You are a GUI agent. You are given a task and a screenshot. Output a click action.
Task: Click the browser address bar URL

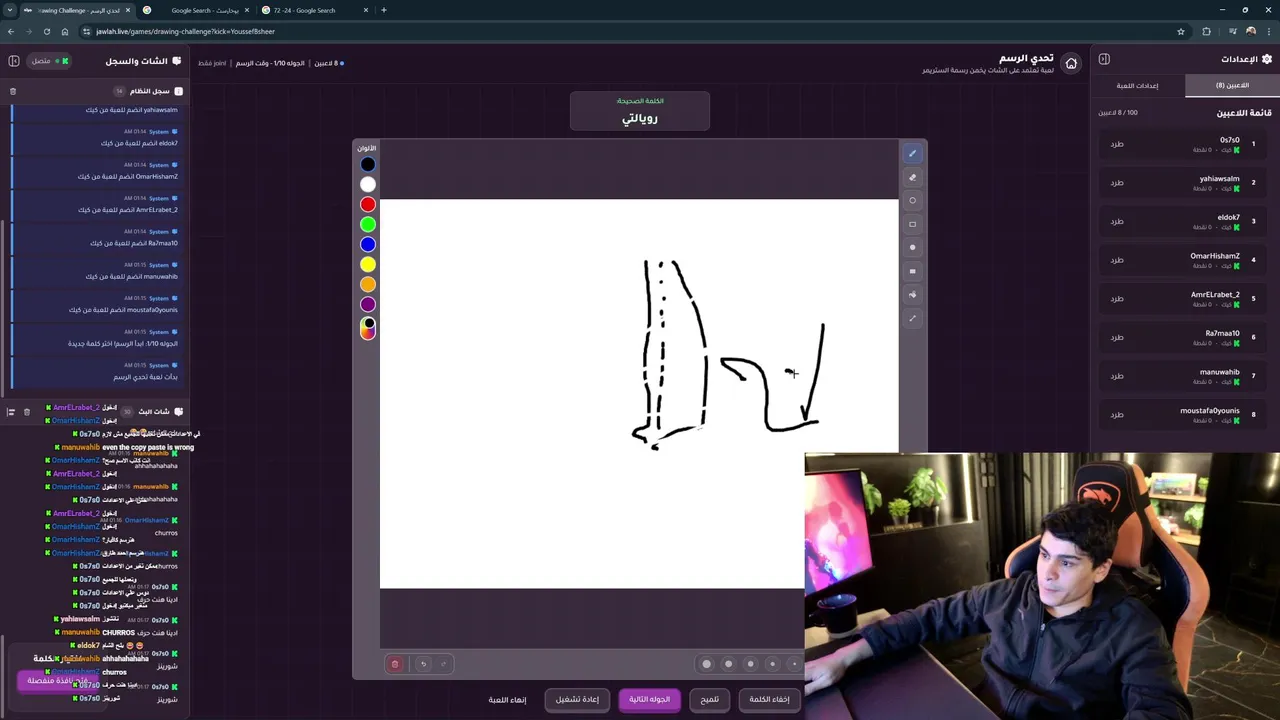point(185,31)
